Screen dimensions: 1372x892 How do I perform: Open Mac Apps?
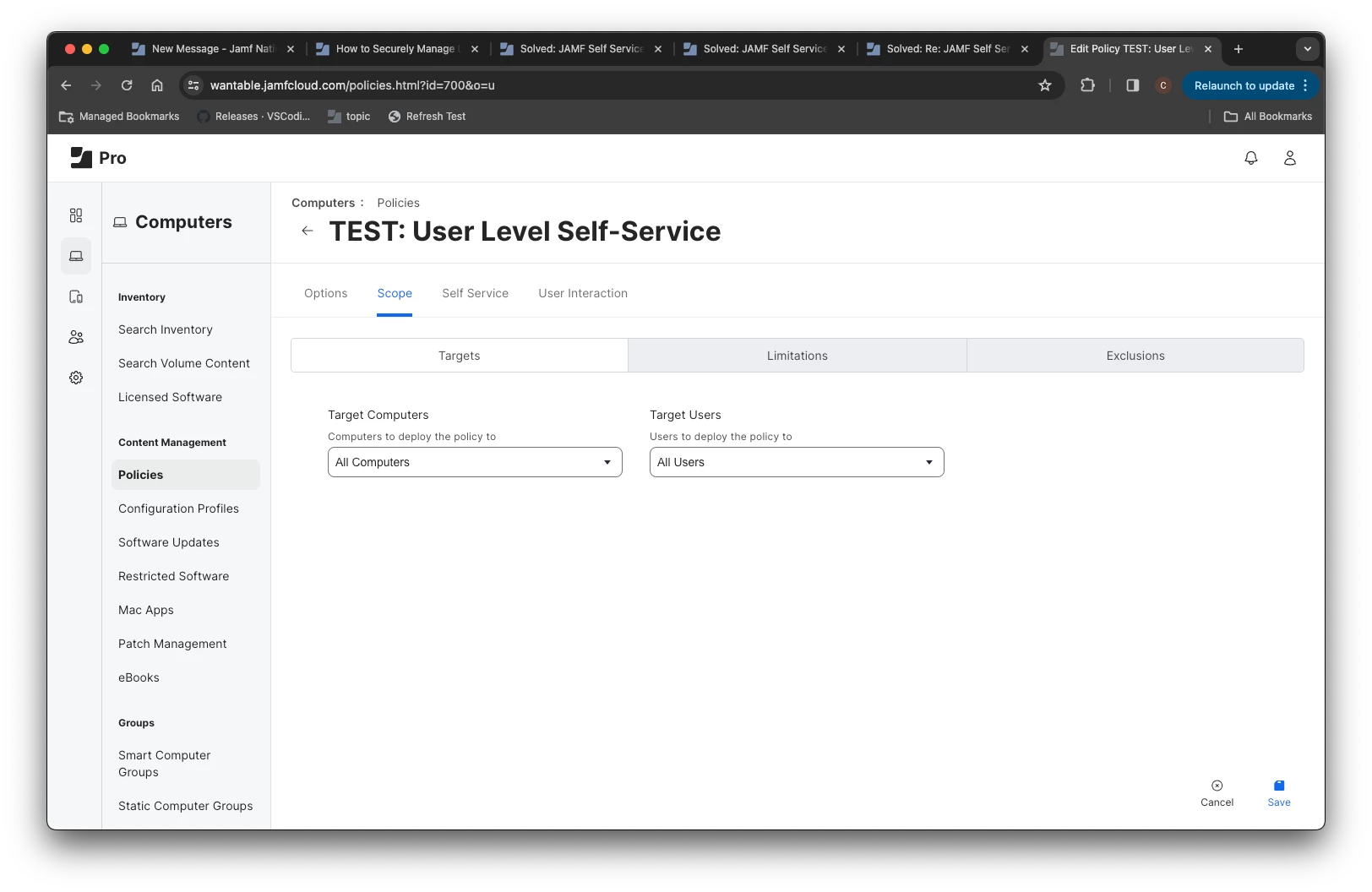coord(146,610)
